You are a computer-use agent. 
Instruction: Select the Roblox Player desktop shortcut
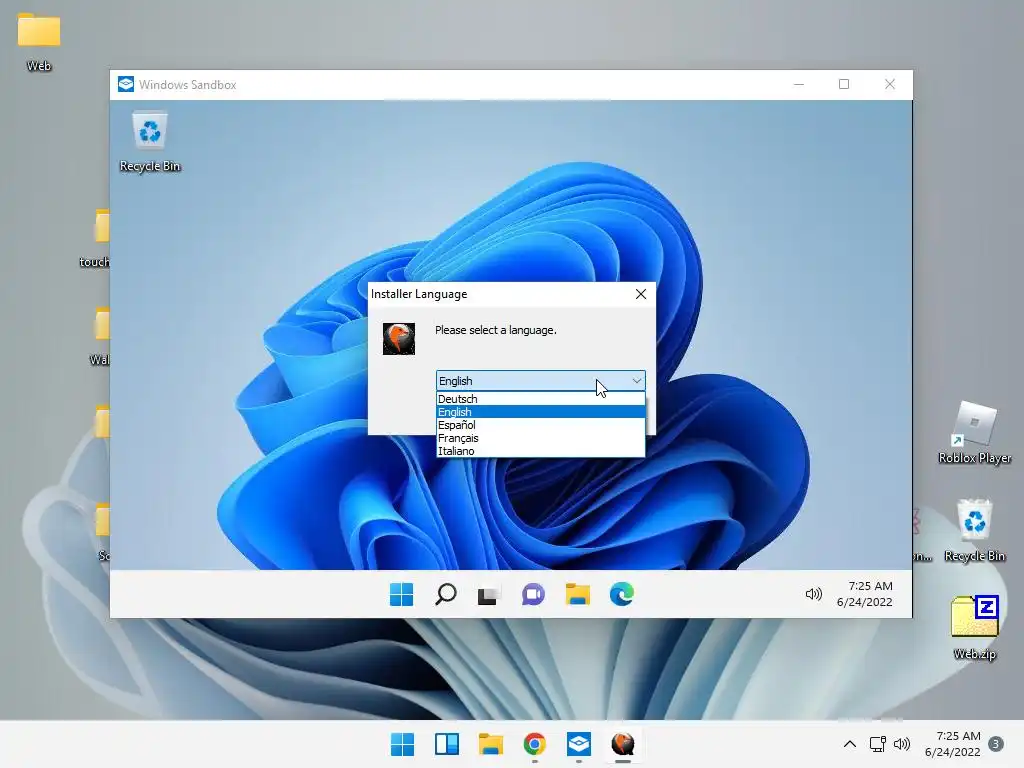[974, 433]
